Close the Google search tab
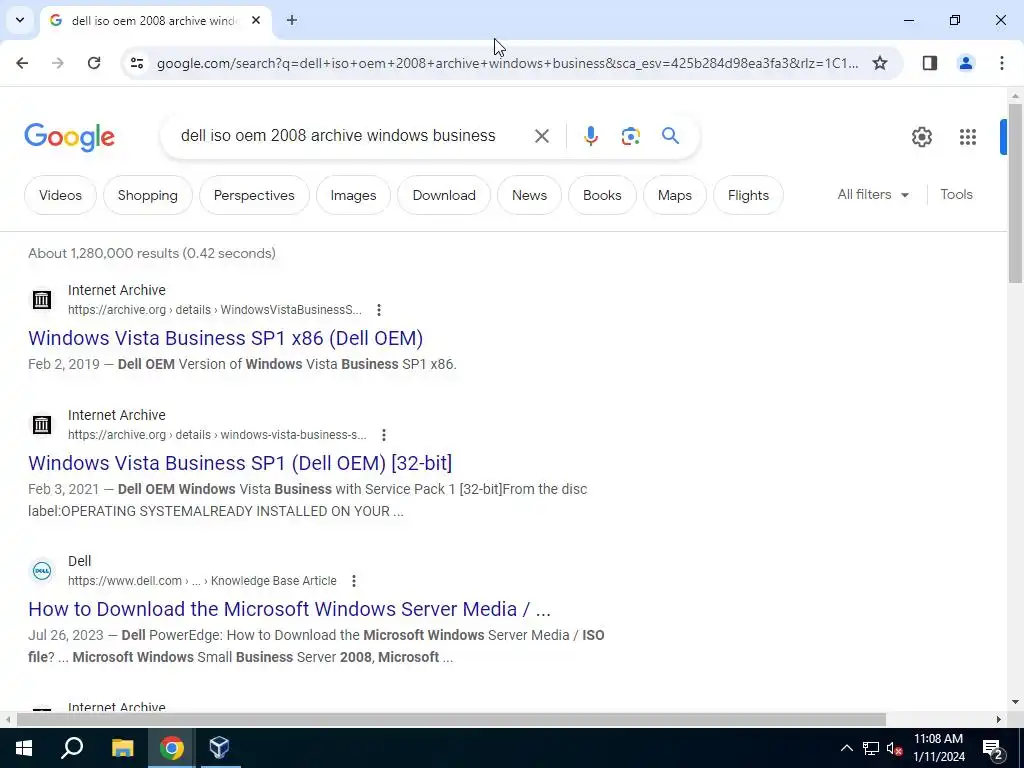The width and height of the screenshot is (1024, 768). pos(256,20)
